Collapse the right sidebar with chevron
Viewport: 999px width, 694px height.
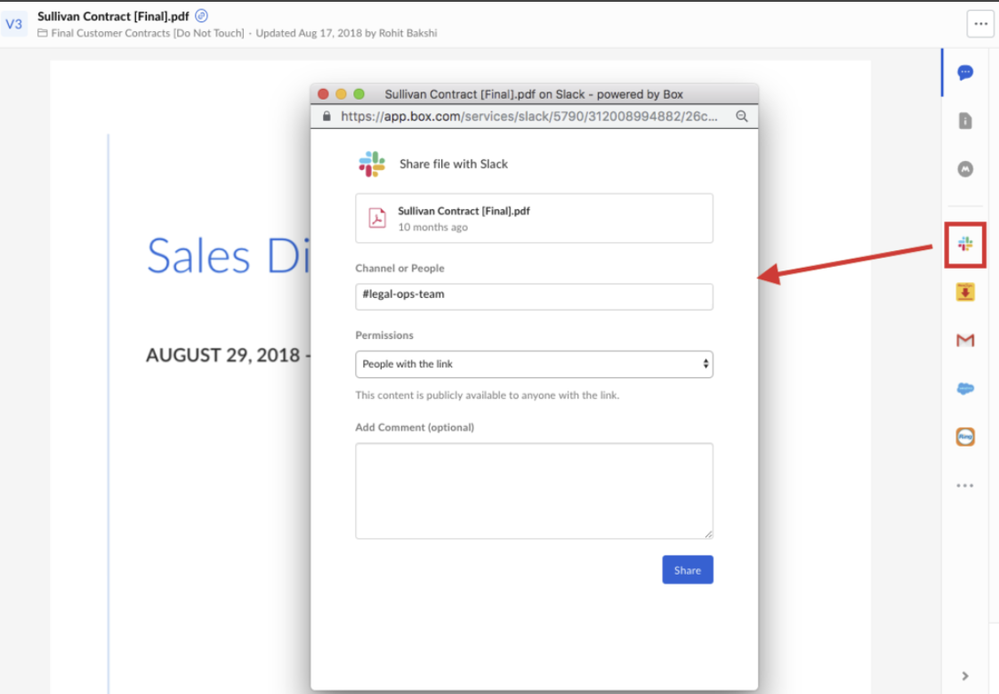965,676
